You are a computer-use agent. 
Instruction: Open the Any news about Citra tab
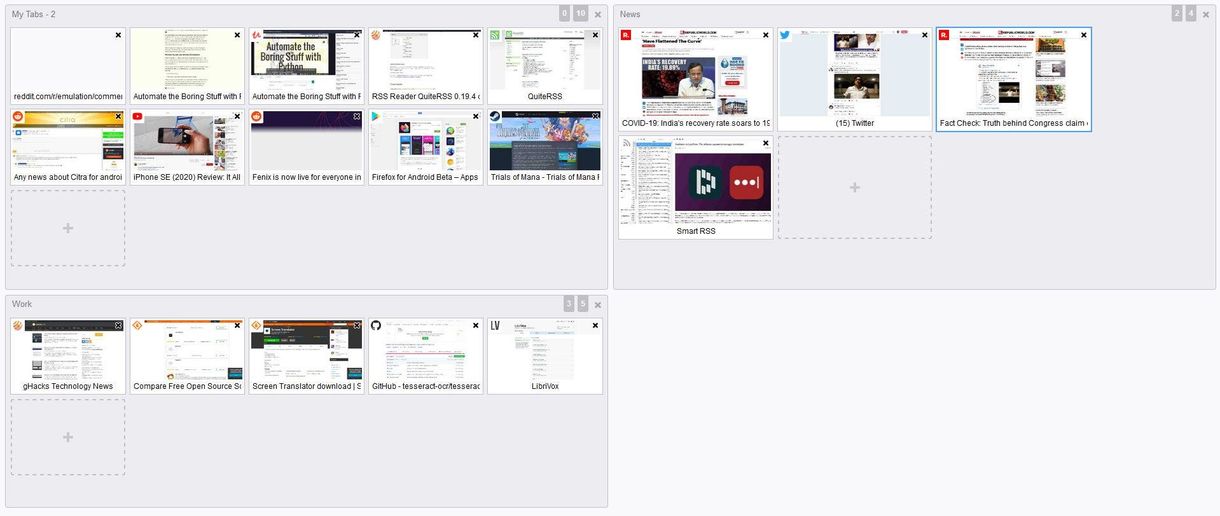click(x=68, y=148)
